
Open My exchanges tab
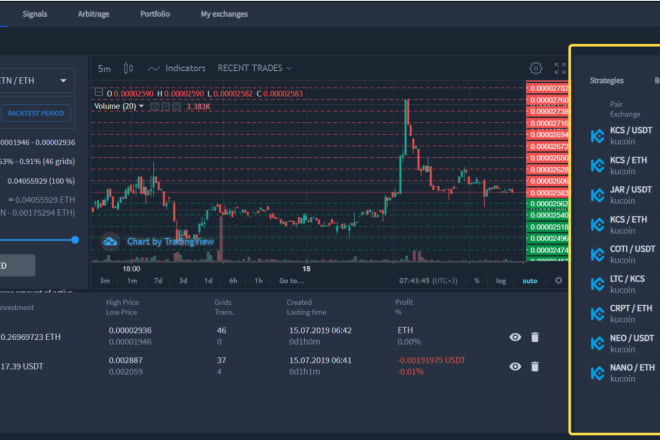[x=224, y=14]
